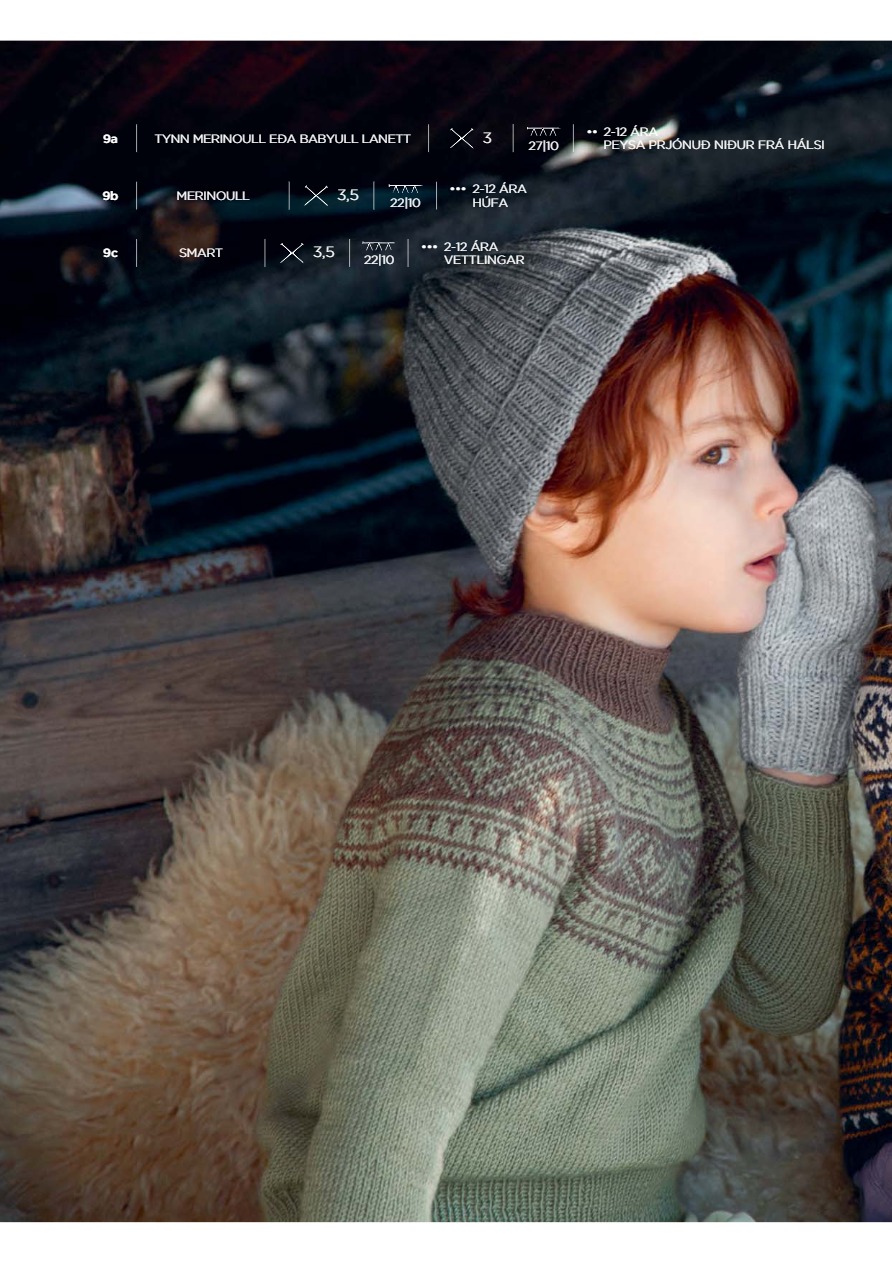Select the 9c pattern label
892x1263 pixels.
[110, 253]
